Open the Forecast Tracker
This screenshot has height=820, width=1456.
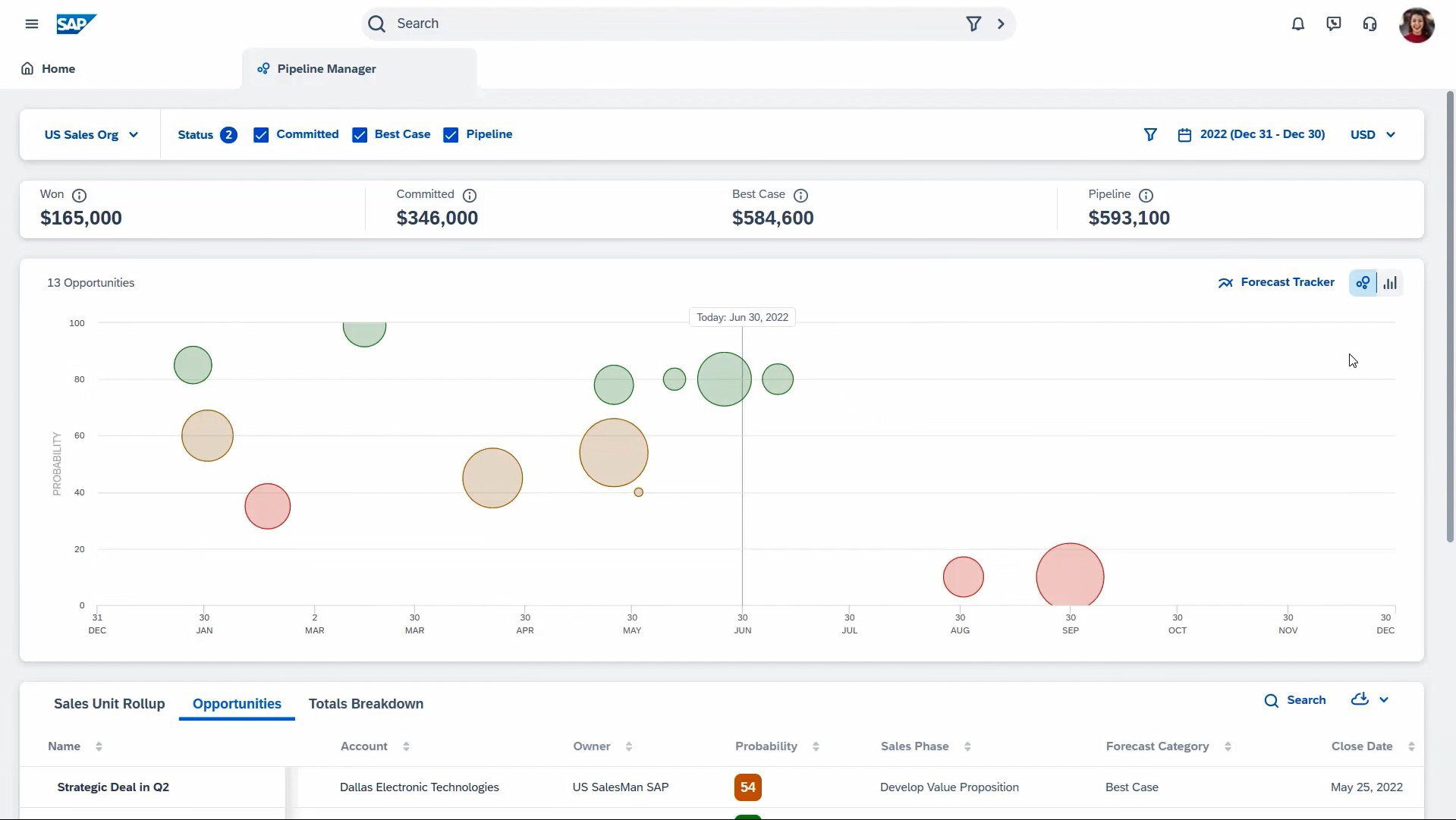tap(1276, 282)
